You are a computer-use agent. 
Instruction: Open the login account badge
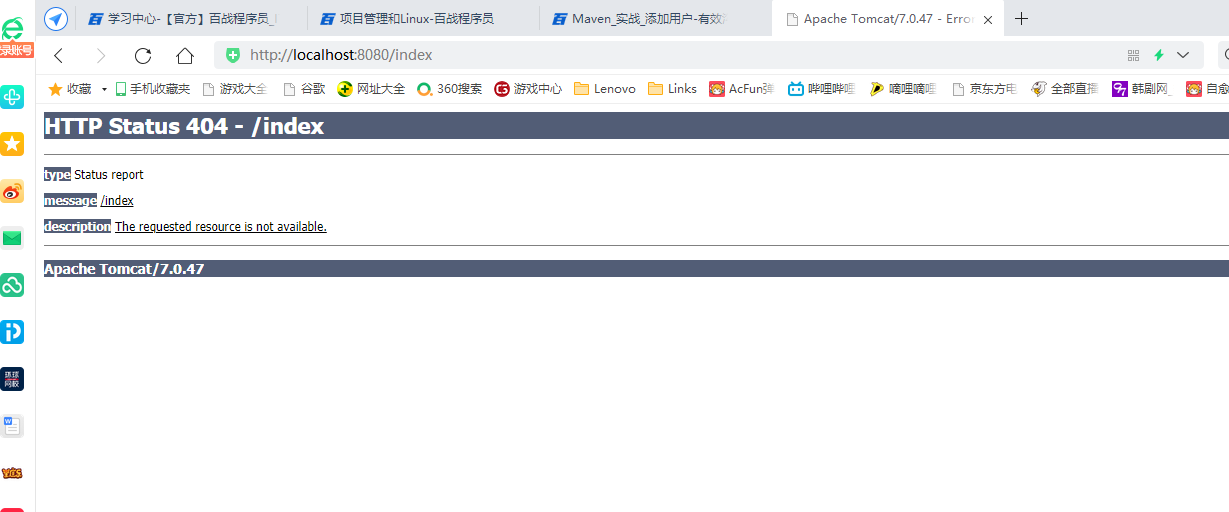[16, 50]
